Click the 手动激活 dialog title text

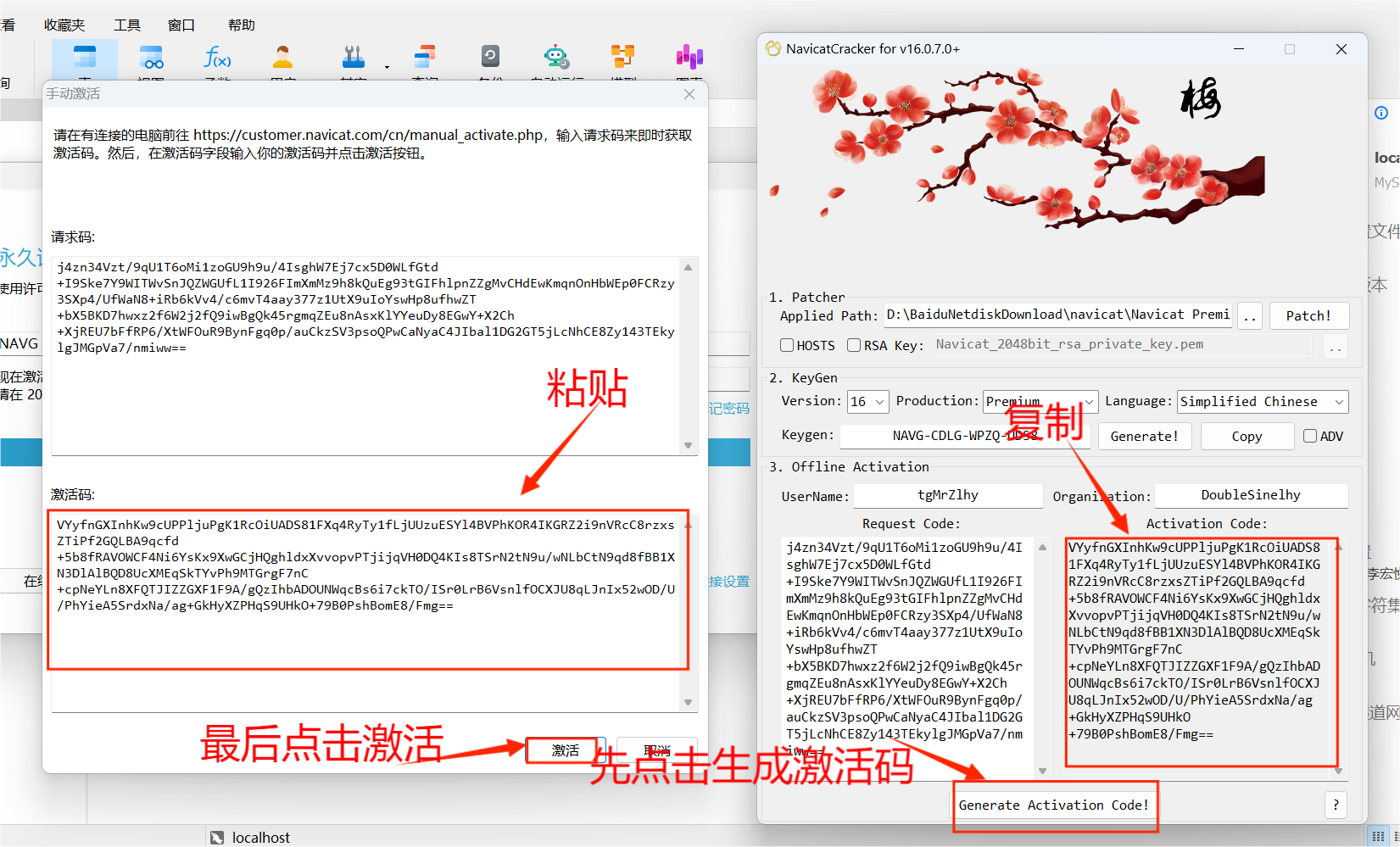[x=73, y=93]
